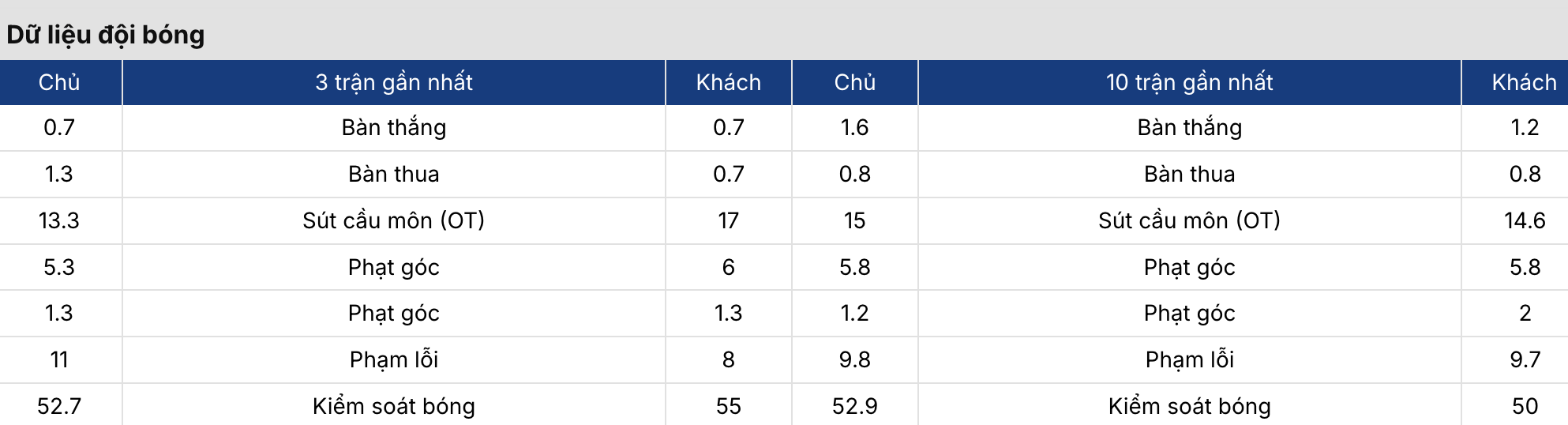1568x425 pixels.
Task: Click the away fouls value 9.7
Action: (x=1525, y=359)
